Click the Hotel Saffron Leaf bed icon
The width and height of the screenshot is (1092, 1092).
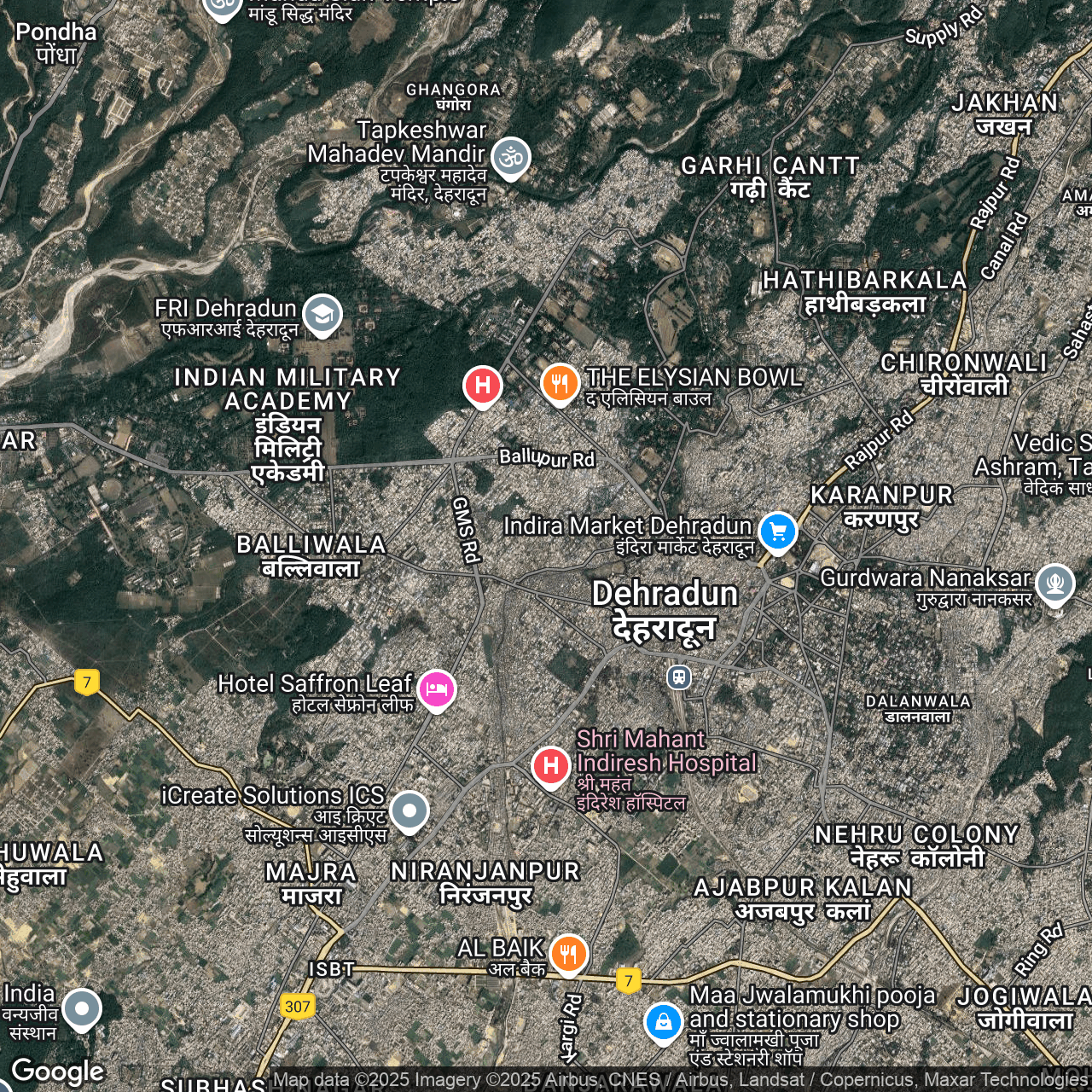436,688
